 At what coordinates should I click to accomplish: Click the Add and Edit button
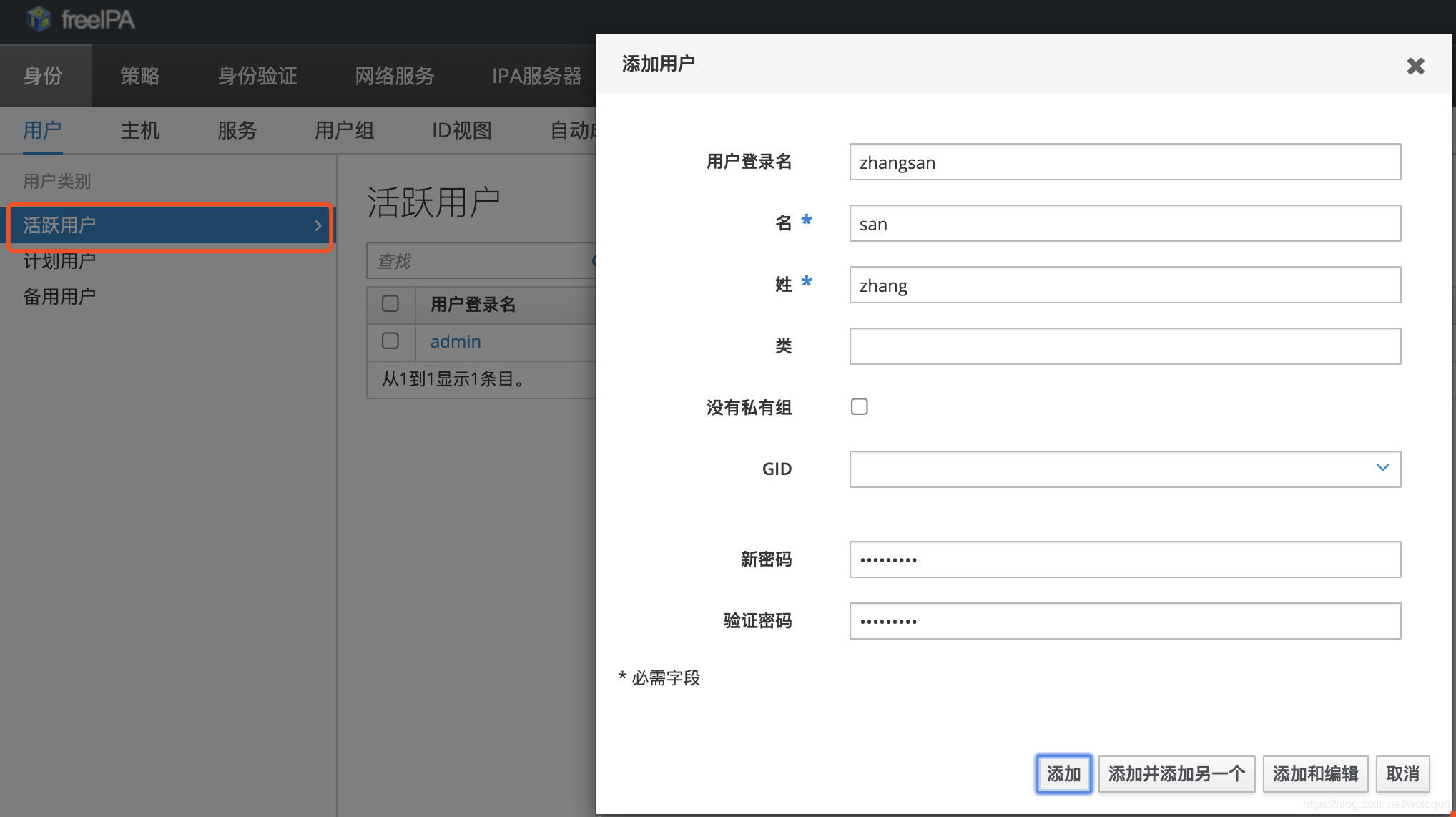click(x=1315, y=773)
